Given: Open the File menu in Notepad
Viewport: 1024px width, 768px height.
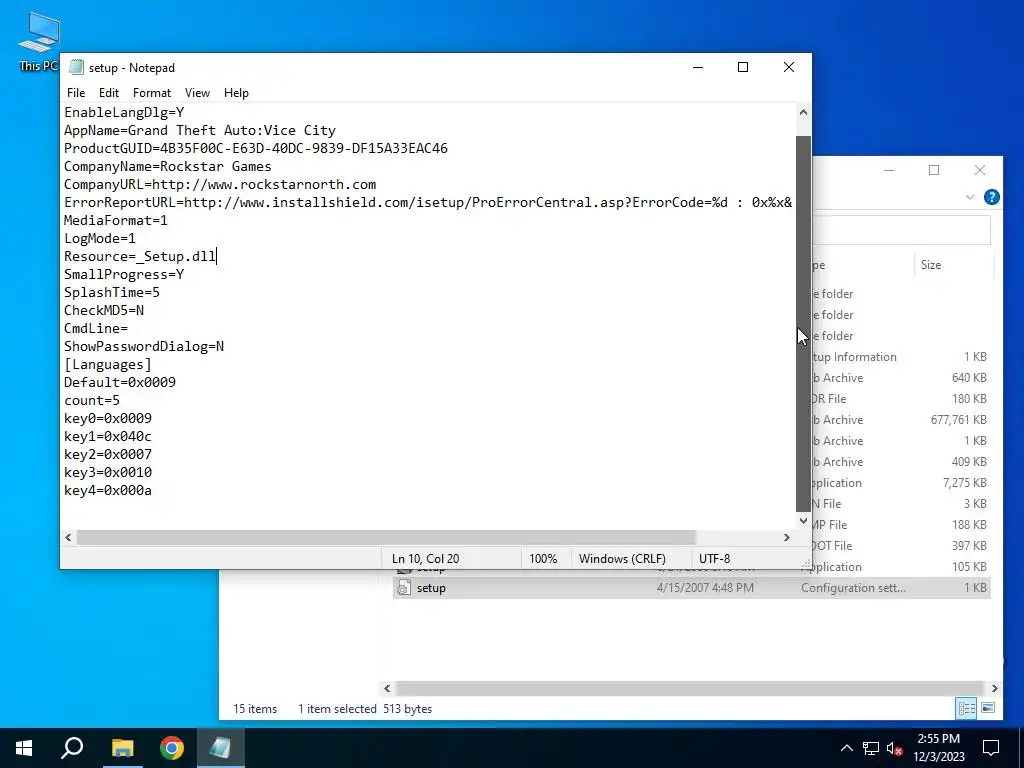Looking at the screenshot, I should (76, 93).
